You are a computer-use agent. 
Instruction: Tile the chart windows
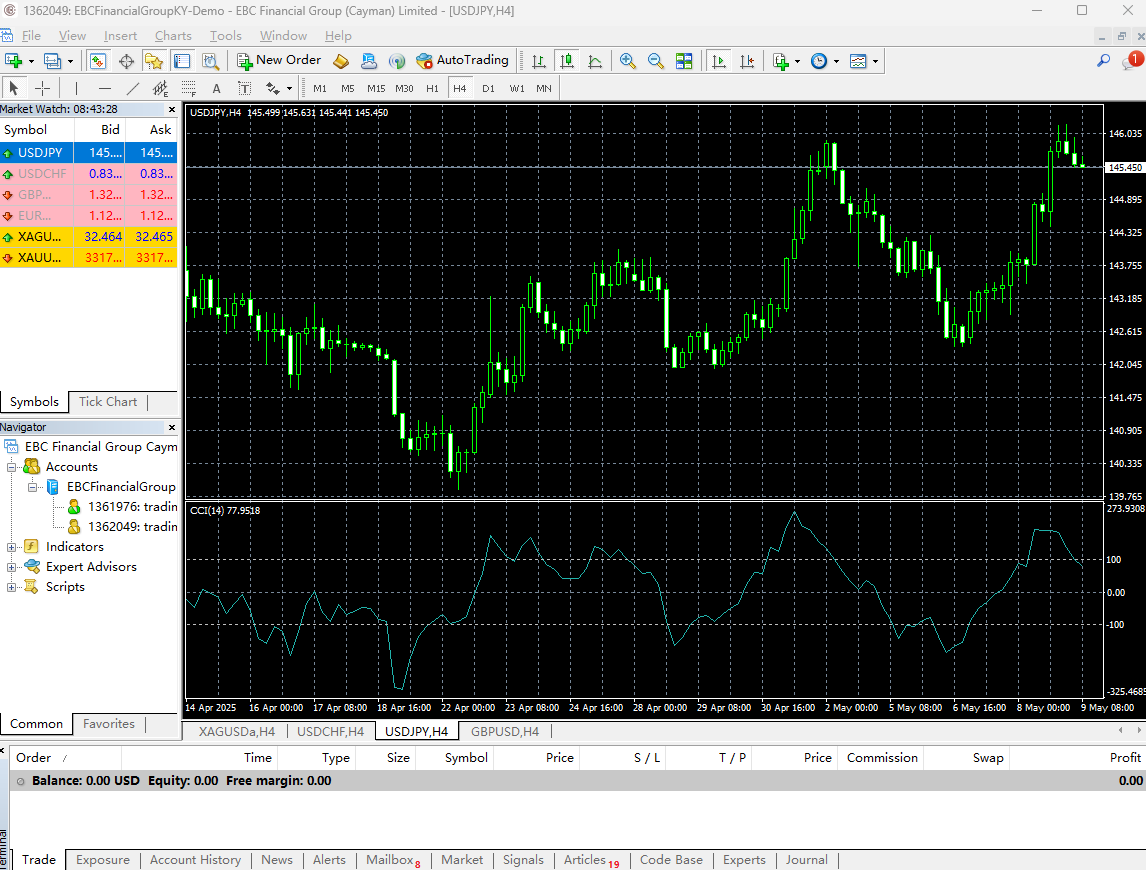pos(684,61)
